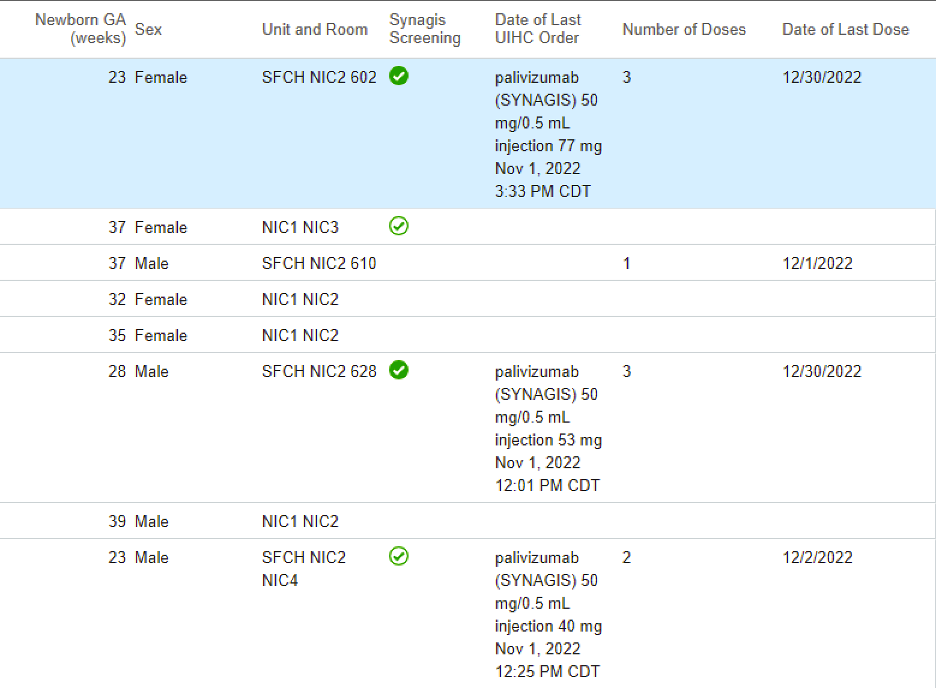Image resolution: width=936 pixels, height=688 pixels.
Task: Click the palivizumab 40 mg injection order
Action: pos(547,614)
